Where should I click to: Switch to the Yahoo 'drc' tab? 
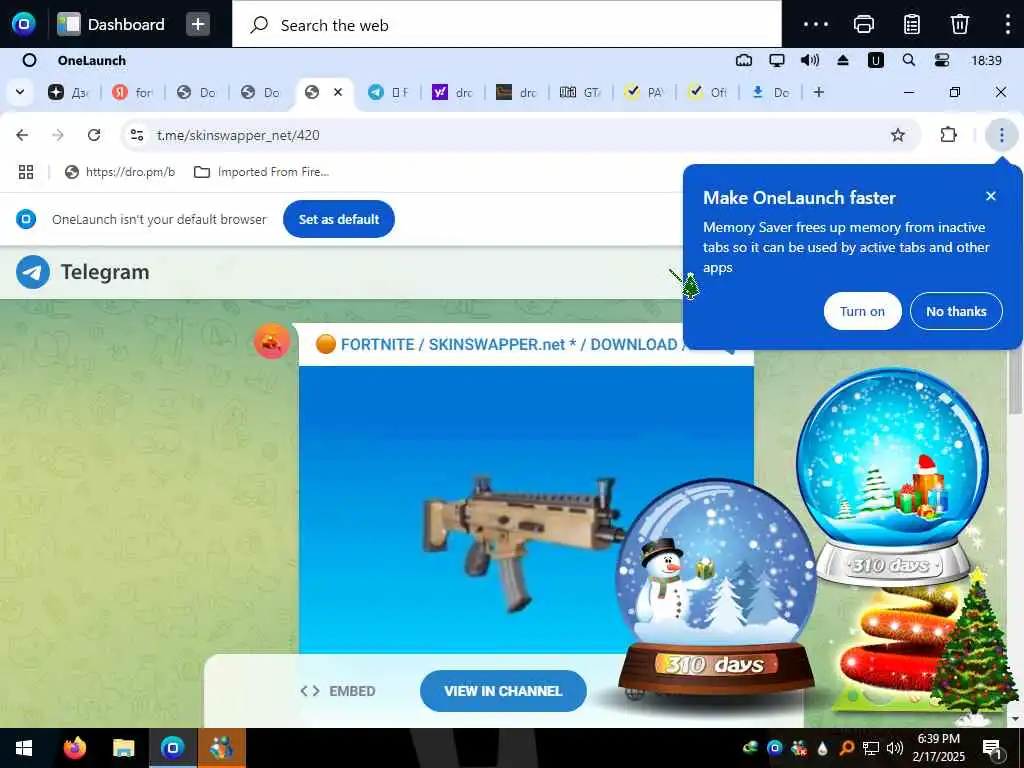pyautogui.click(x=452, y=93)
